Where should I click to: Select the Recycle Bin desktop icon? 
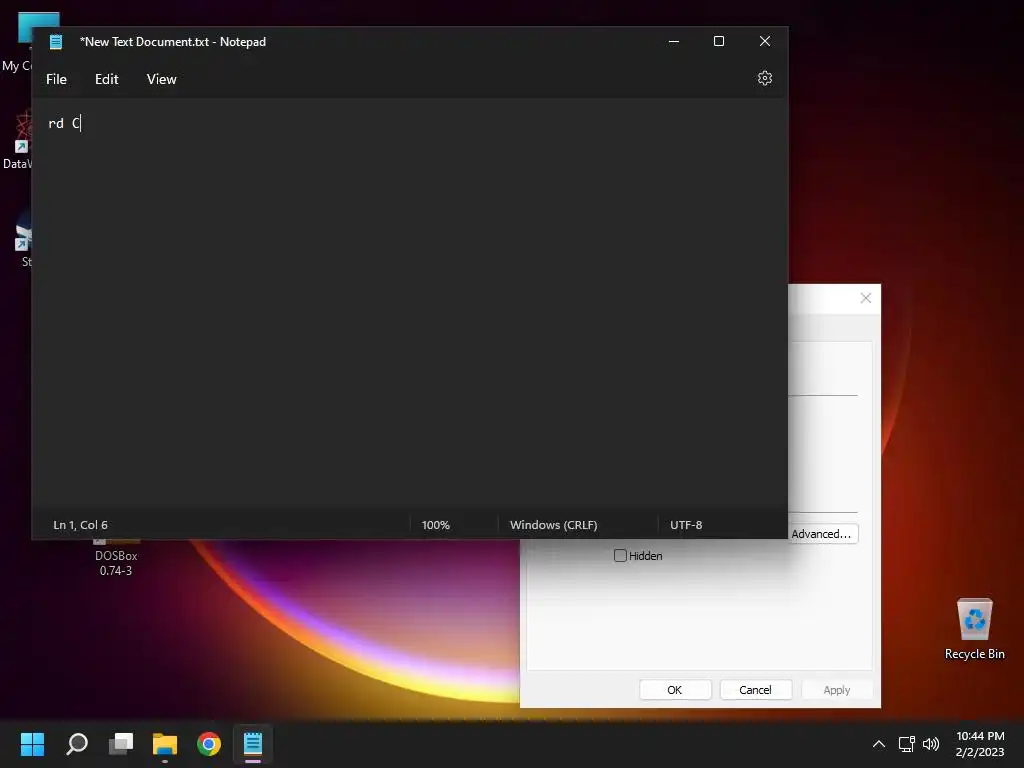coord(974,628)
